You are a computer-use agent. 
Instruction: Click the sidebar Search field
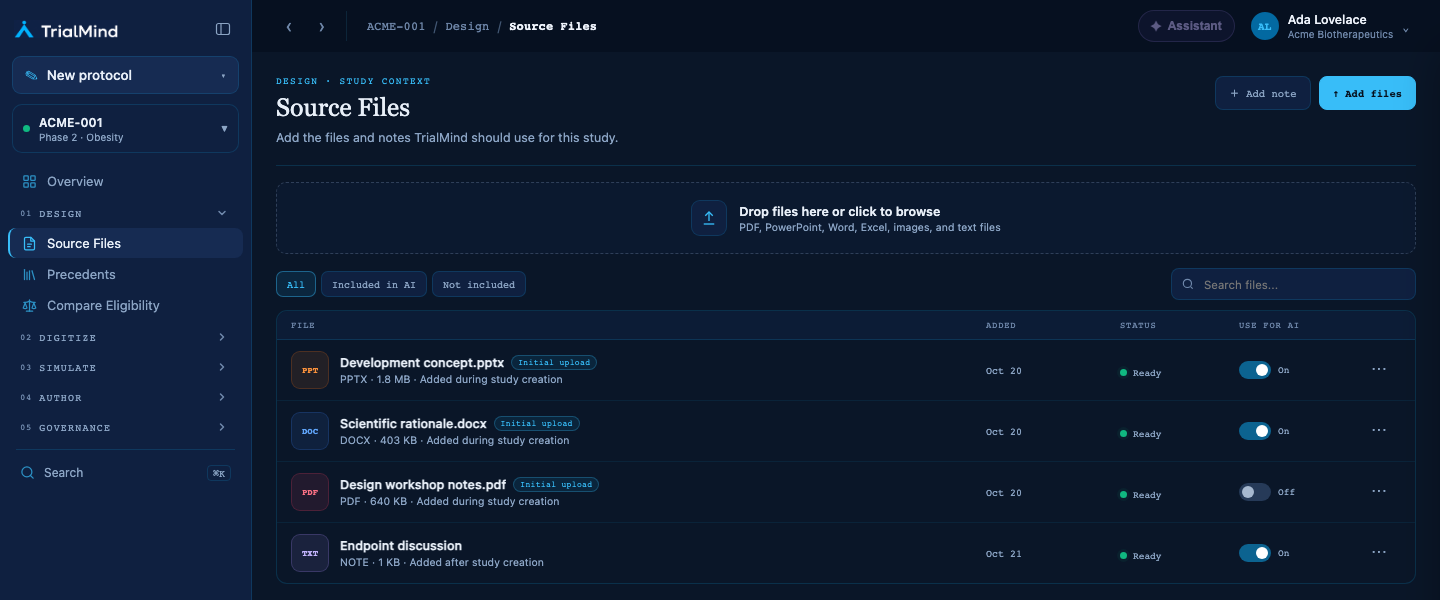125,473
